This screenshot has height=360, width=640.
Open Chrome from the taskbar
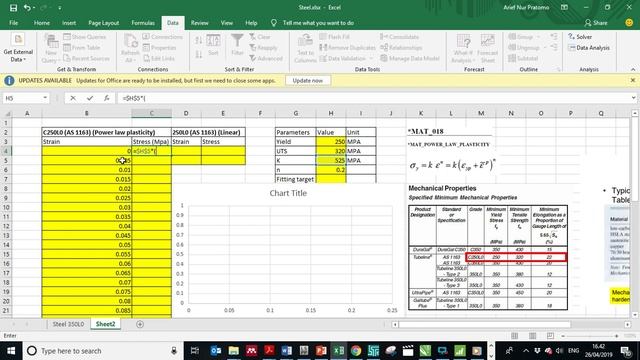[x=356, y=351]
